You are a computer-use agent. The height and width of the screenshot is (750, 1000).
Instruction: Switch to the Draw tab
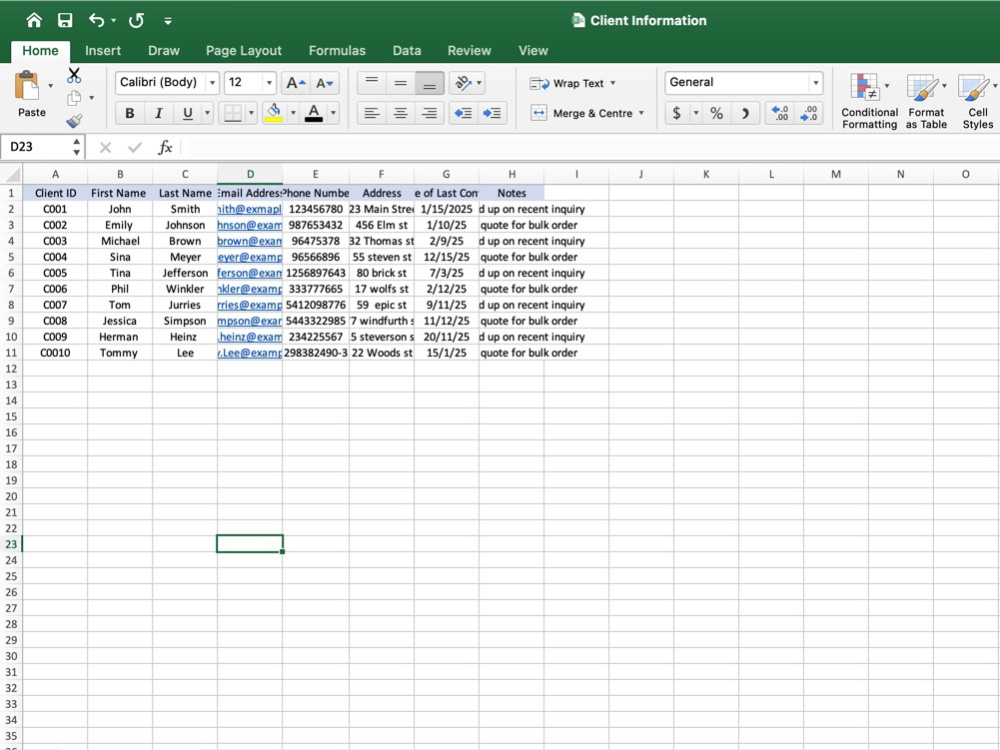[x=164, y=50]
